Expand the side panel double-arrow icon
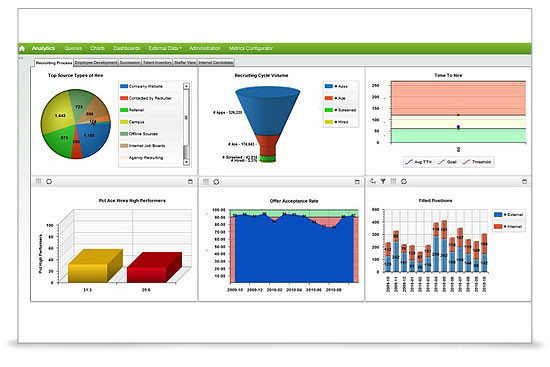 [21, 58]
